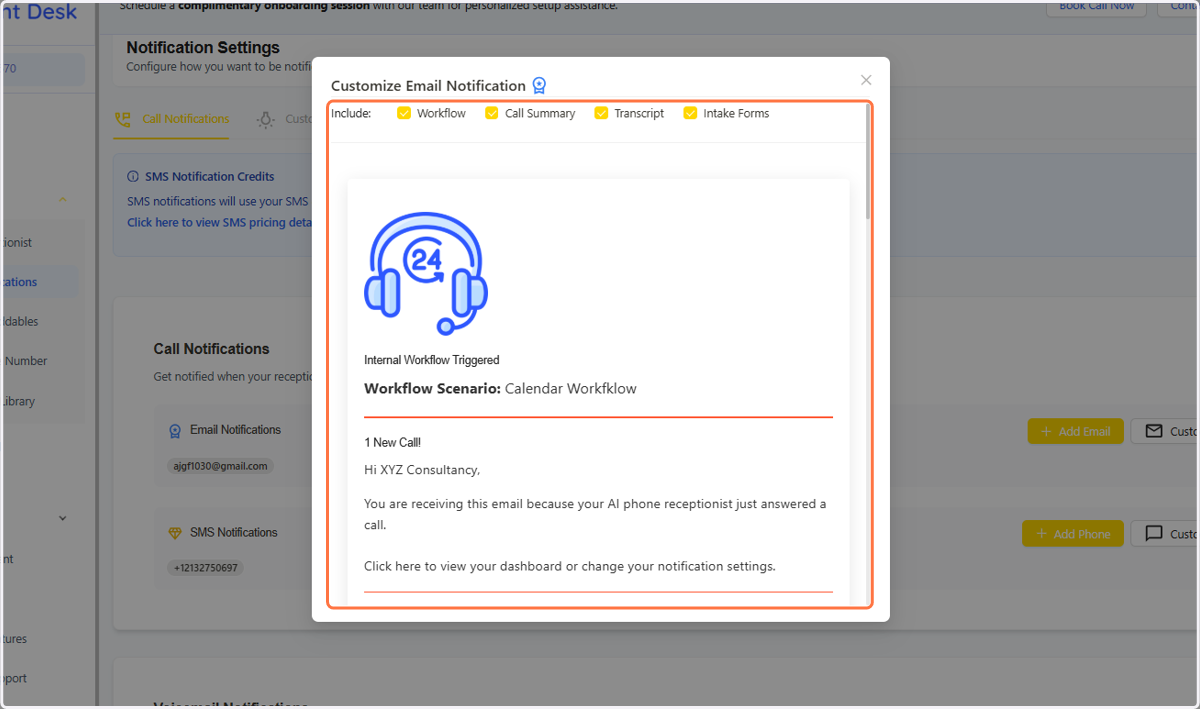This screenshot has width=1200, height=709.
Task: Click the Notification Settings heading
Action: pyautogui.click(x=203, y=47)
